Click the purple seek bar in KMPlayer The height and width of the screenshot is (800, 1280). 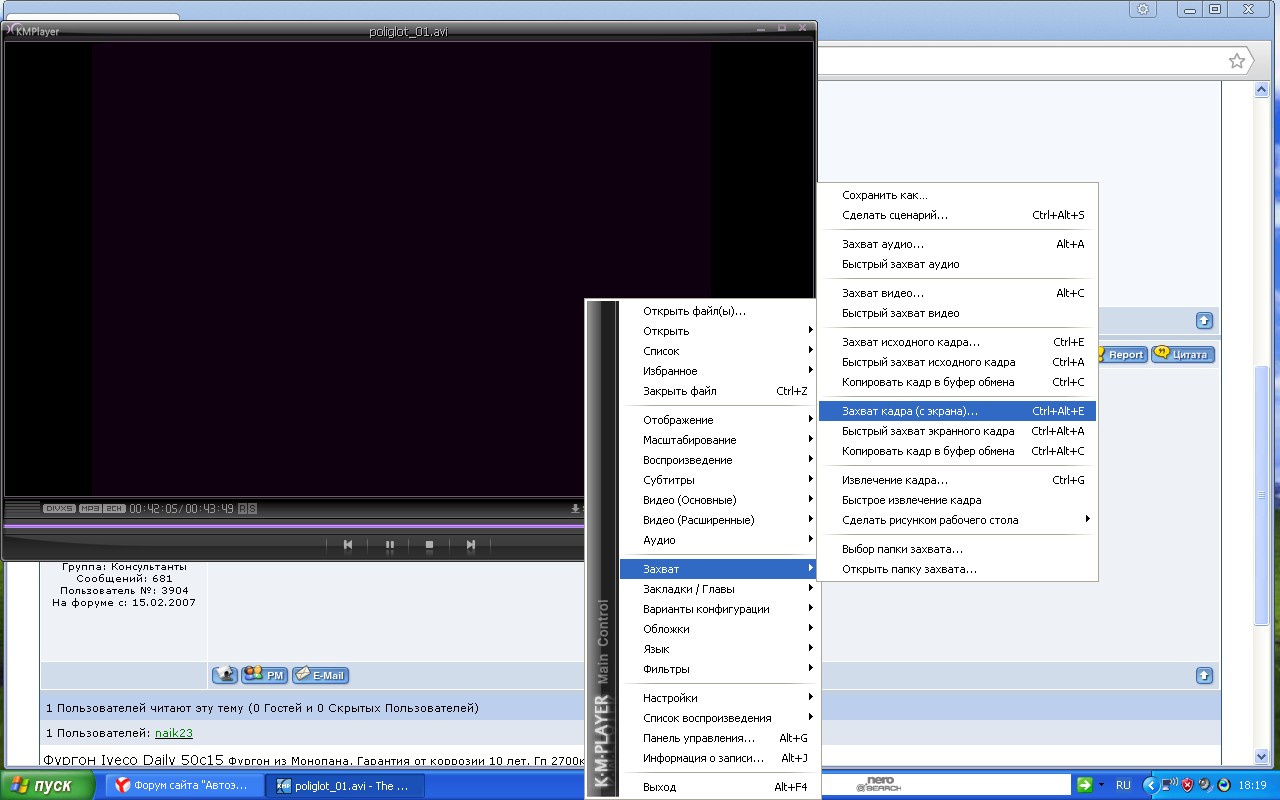295,525
